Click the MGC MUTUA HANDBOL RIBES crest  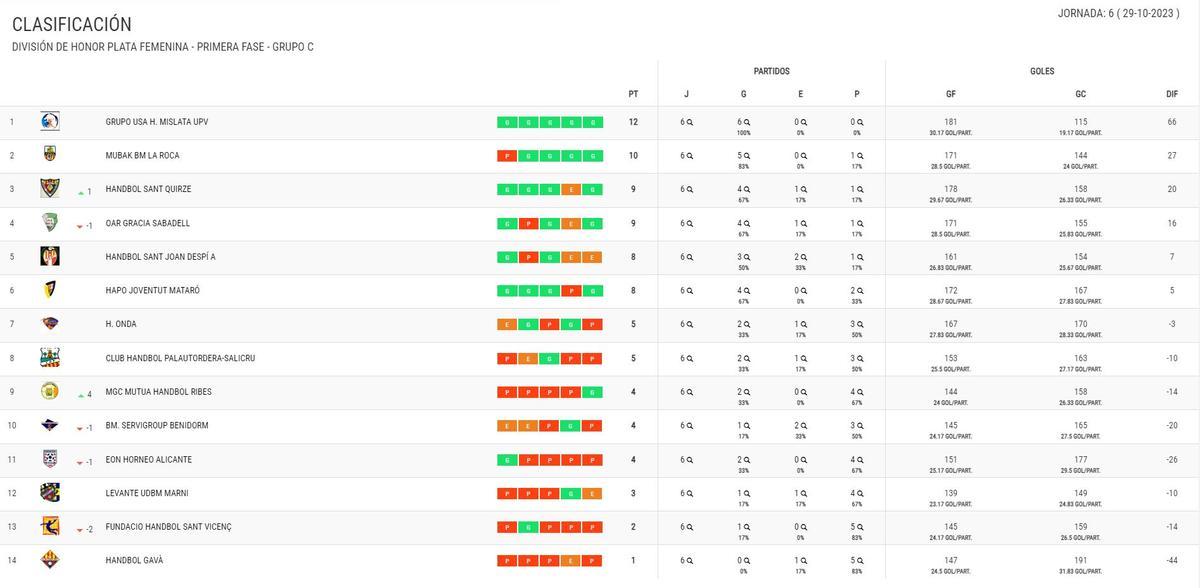50,392
